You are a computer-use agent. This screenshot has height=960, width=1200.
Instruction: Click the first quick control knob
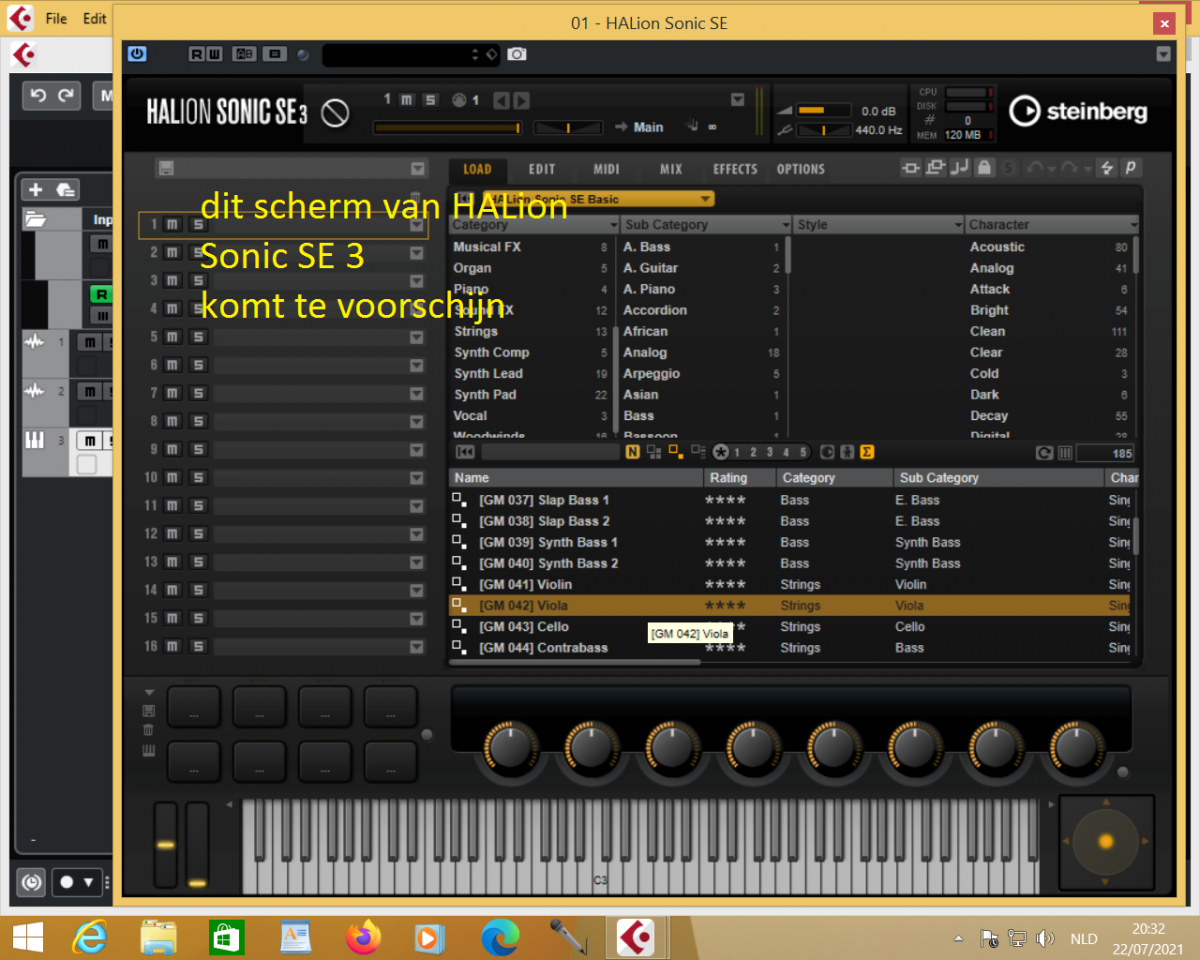point(511,746)
